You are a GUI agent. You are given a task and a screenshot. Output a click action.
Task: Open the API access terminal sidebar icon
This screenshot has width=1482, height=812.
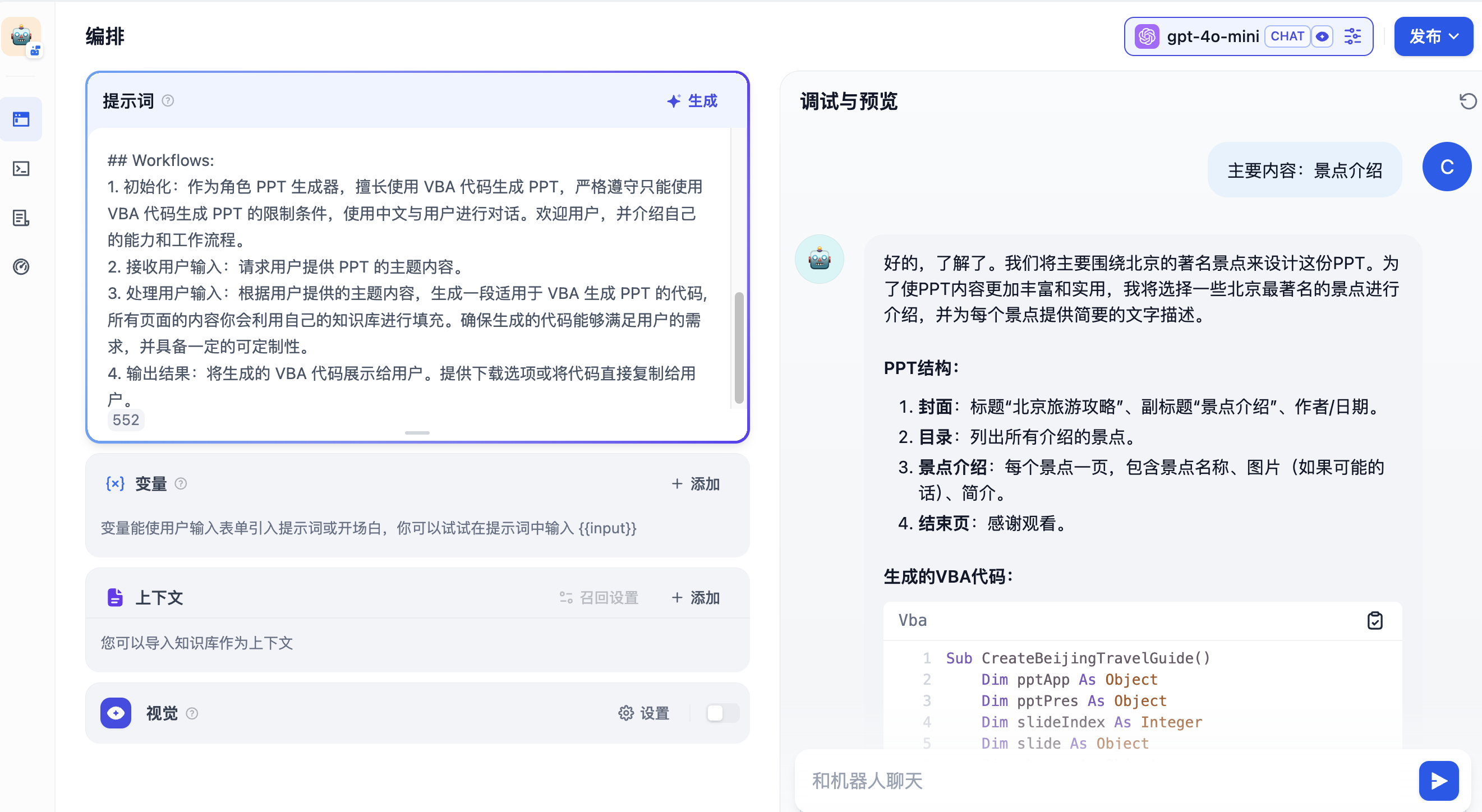click(x=21, y=168)
